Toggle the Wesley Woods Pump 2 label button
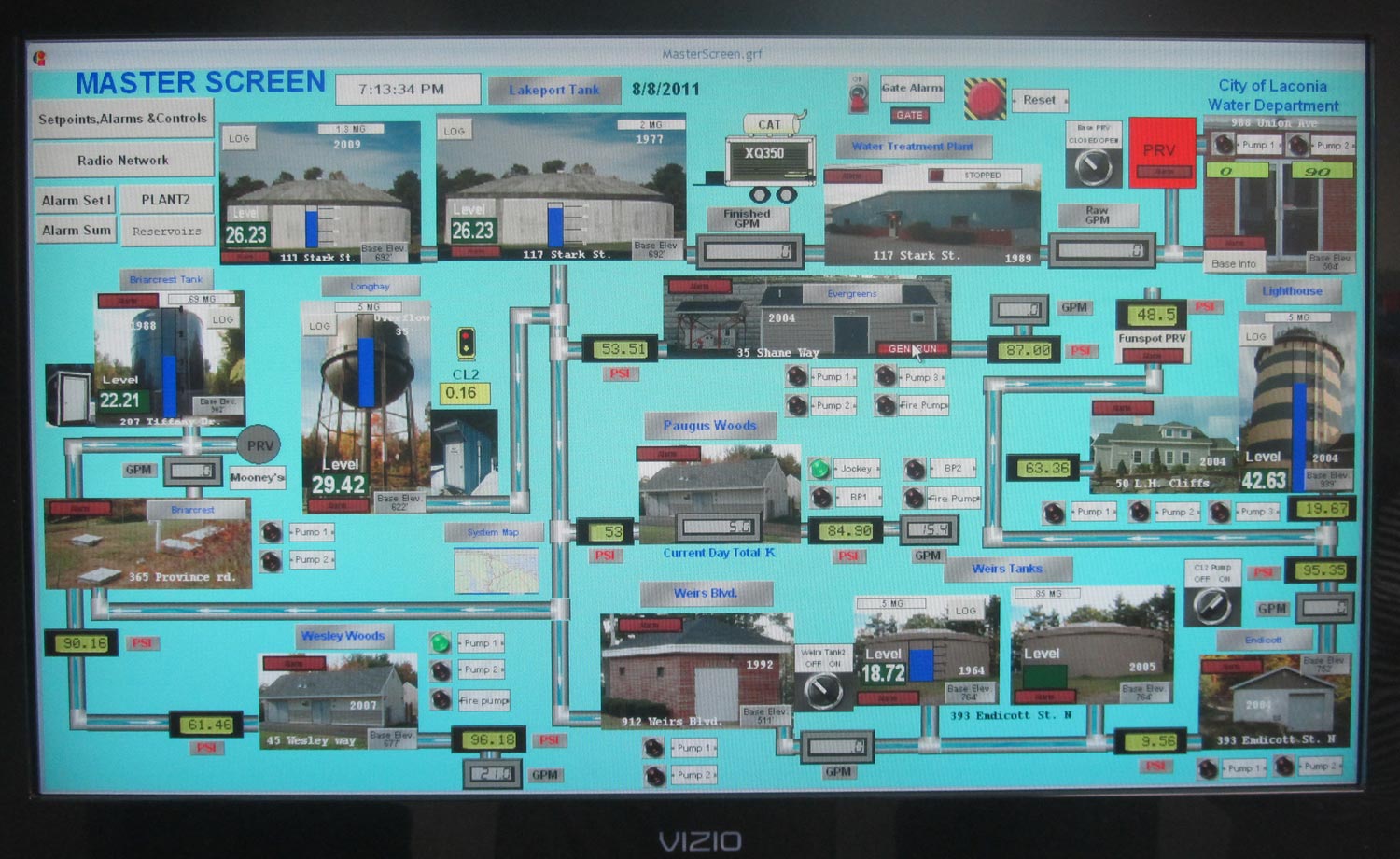Viewport: 1400px width, 859px height. (481, 670)
